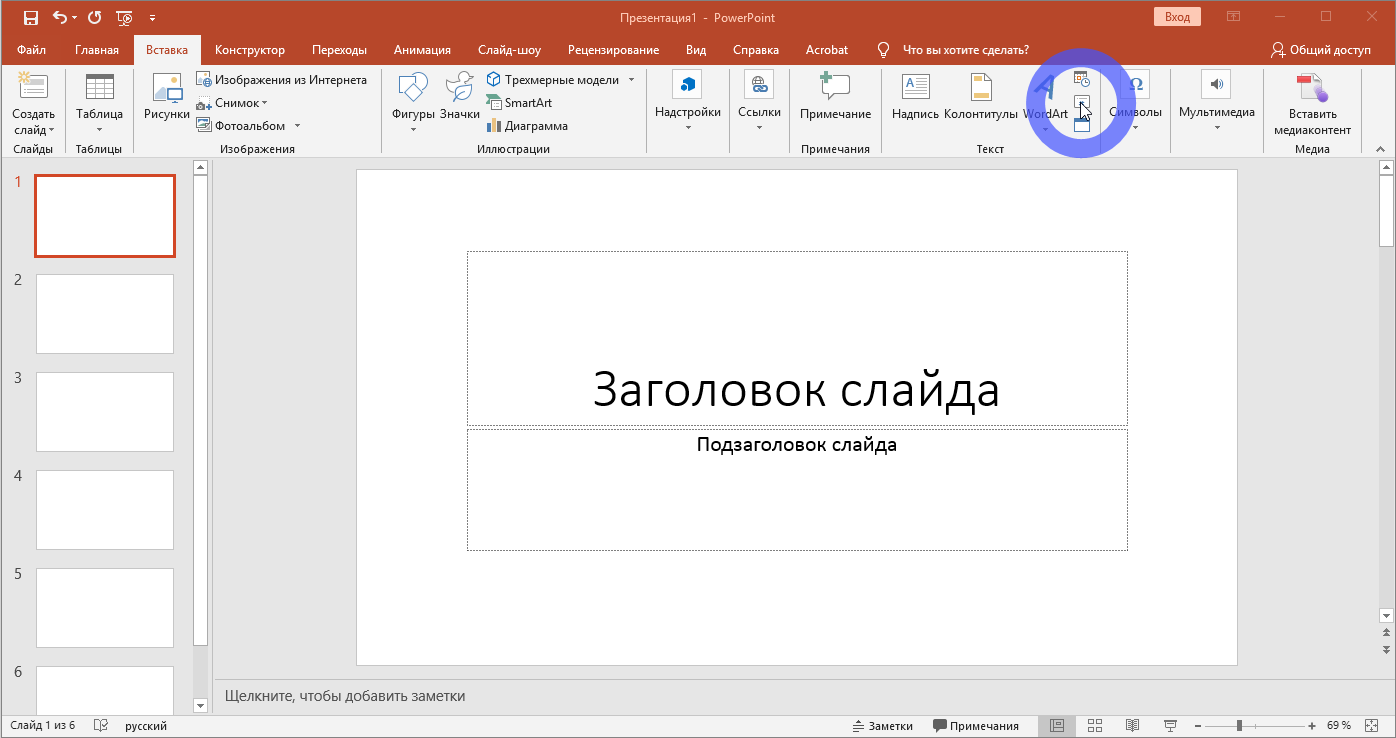This screenshot has height=738, width=1396.
Task: Insert a Надпись text box
Action: [x=915, y=97]
